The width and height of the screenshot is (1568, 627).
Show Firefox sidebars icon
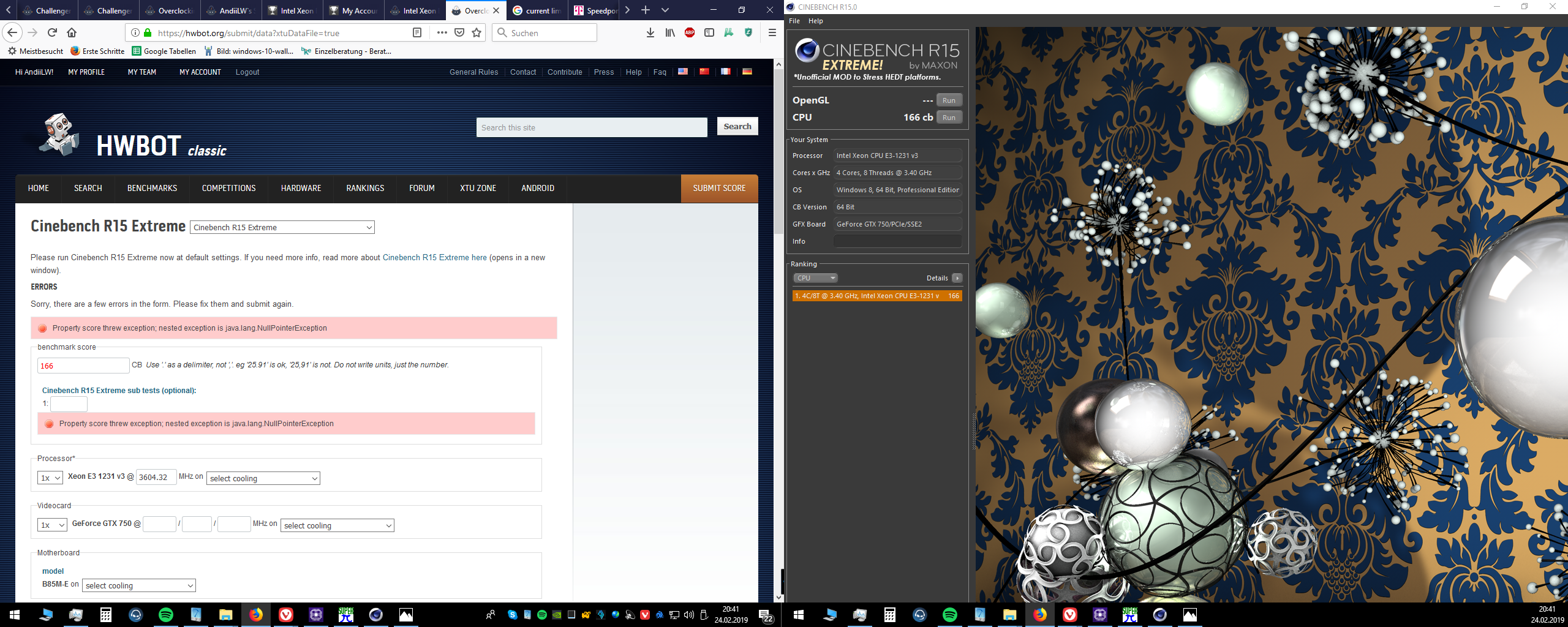click(709, 33)
